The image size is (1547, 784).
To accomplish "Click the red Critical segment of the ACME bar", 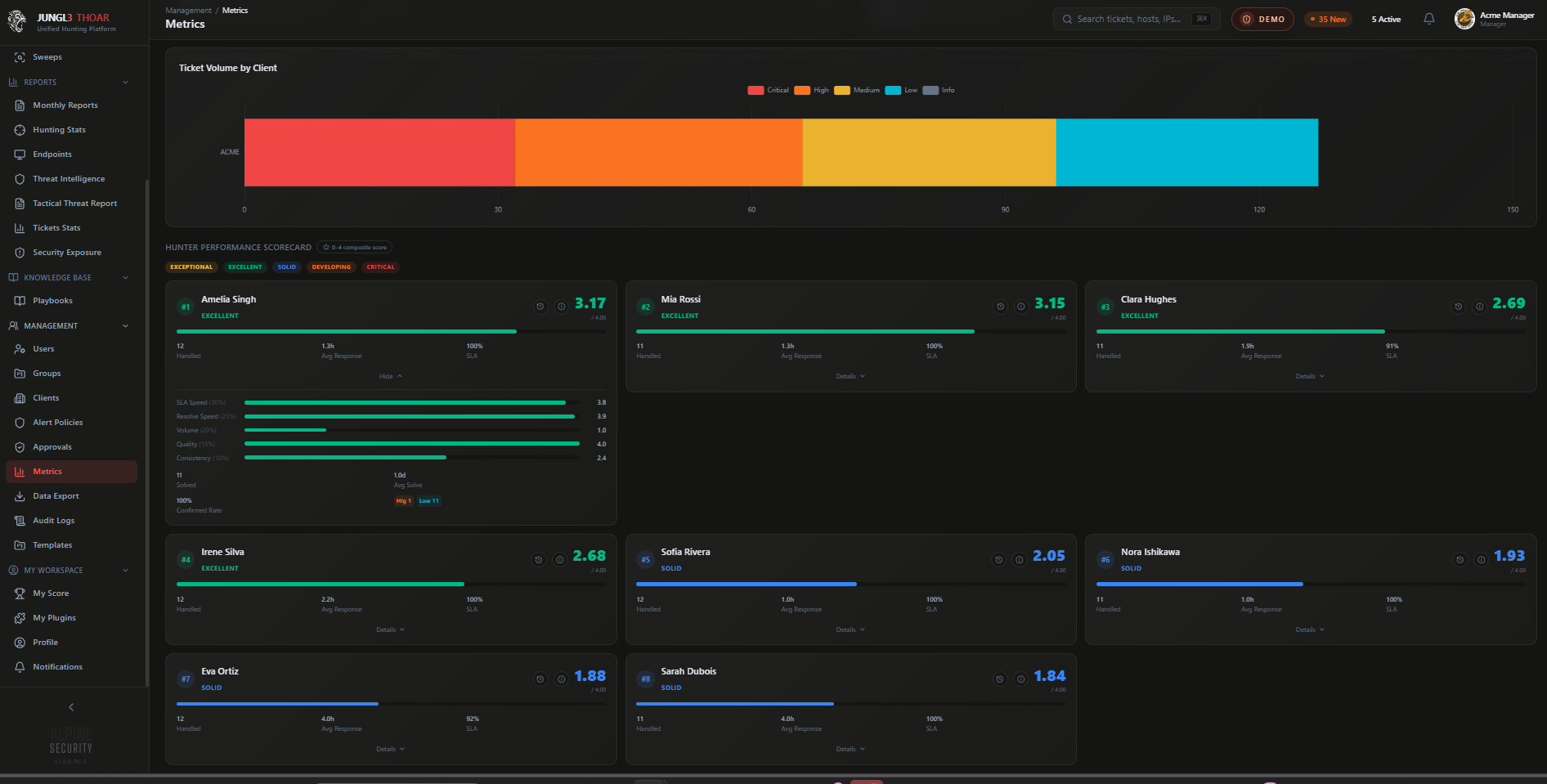I will tap(379, 153).
